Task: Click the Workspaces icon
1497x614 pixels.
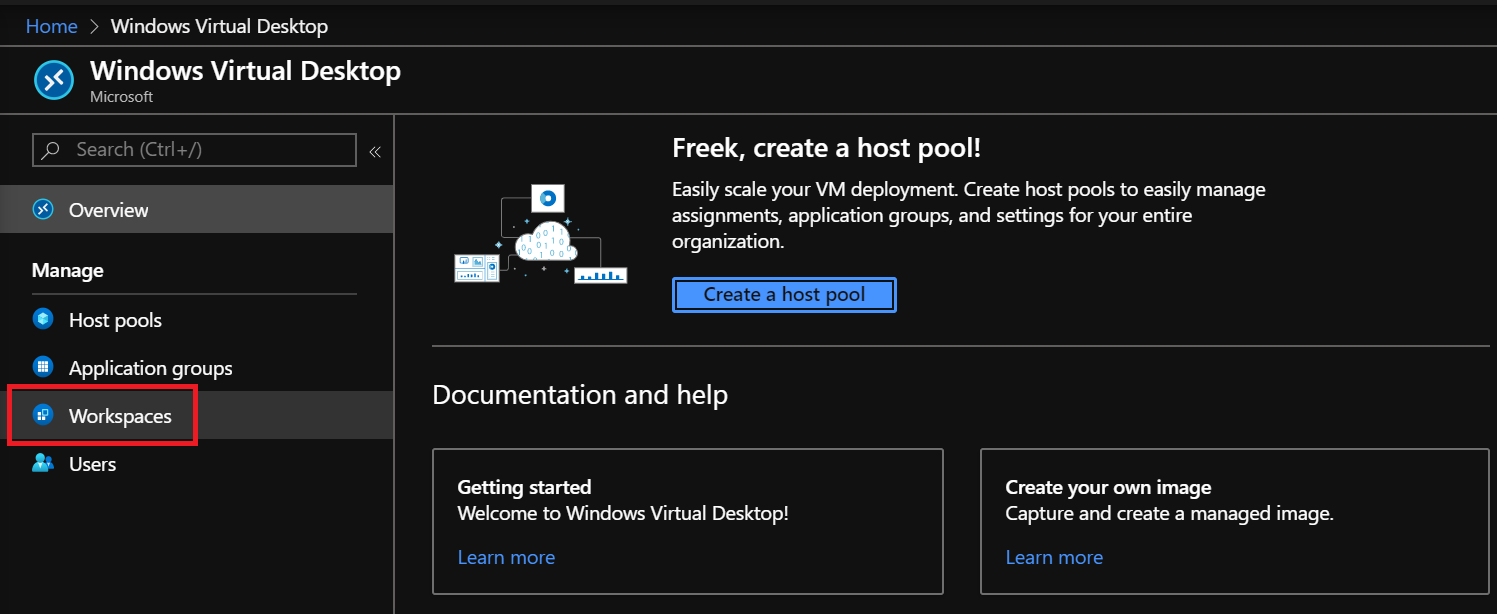Action: tap(43, 415)
